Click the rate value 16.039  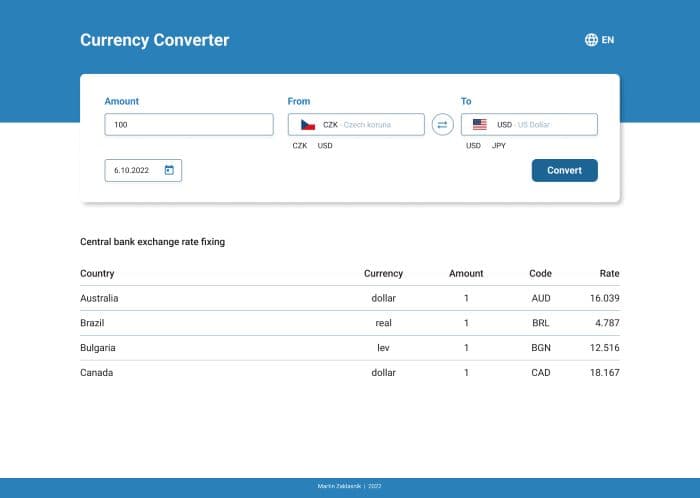(x=605, y=298)
